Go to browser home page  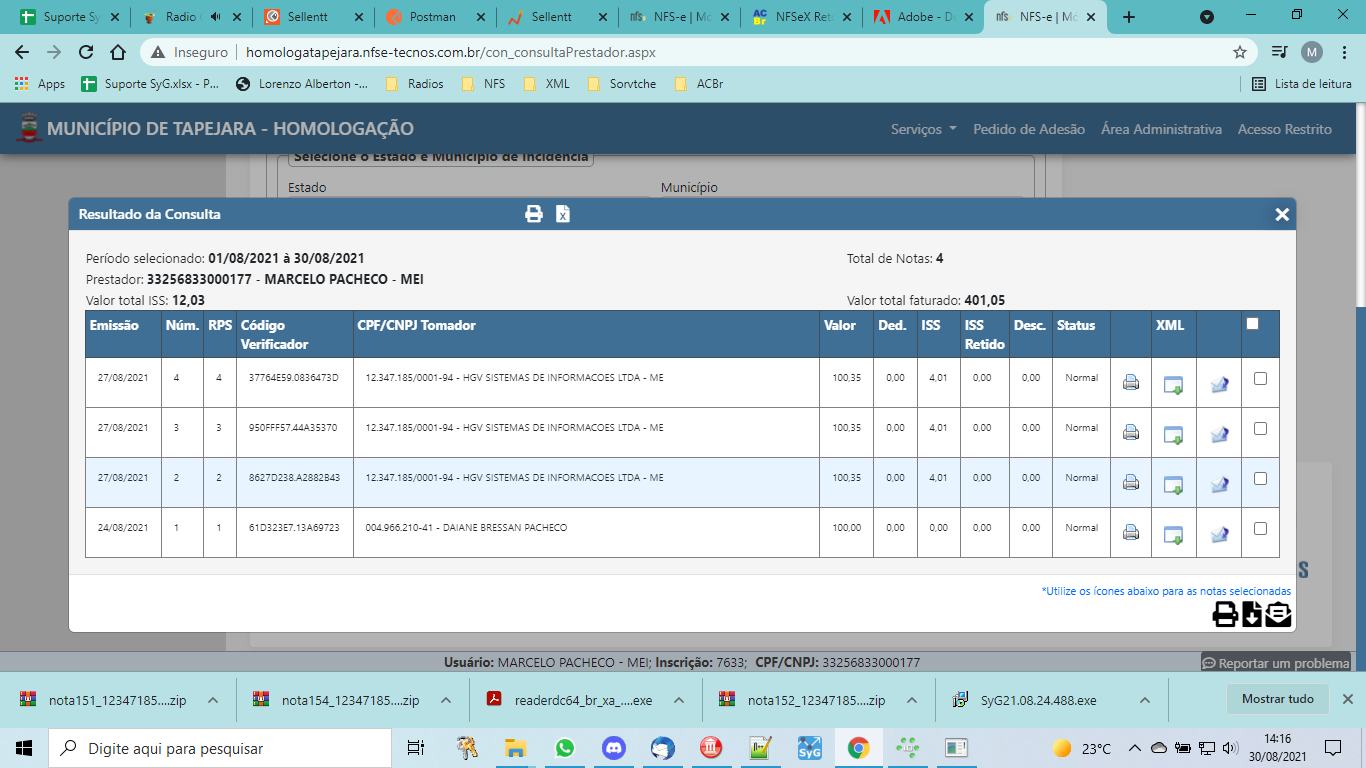point(118,52)
